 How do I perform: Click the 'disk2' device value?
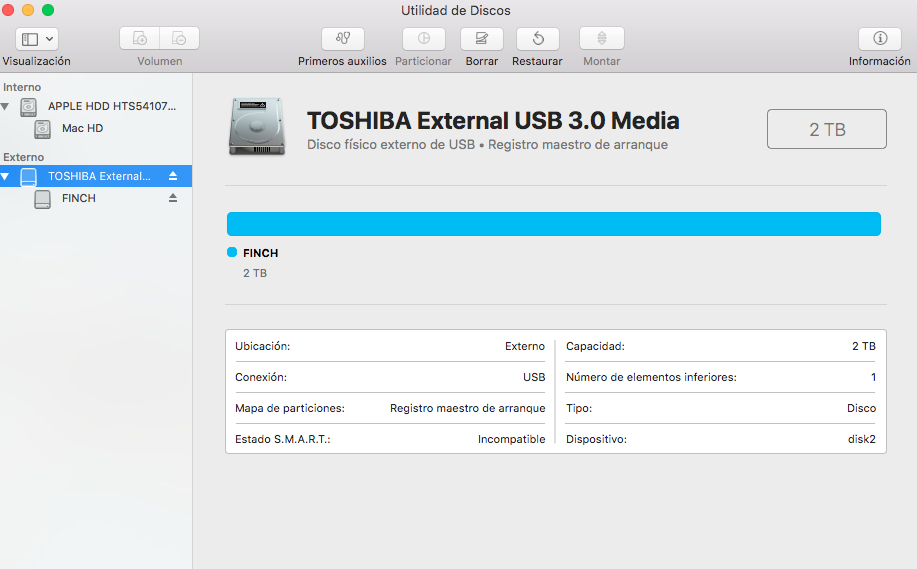click(861, 439)
